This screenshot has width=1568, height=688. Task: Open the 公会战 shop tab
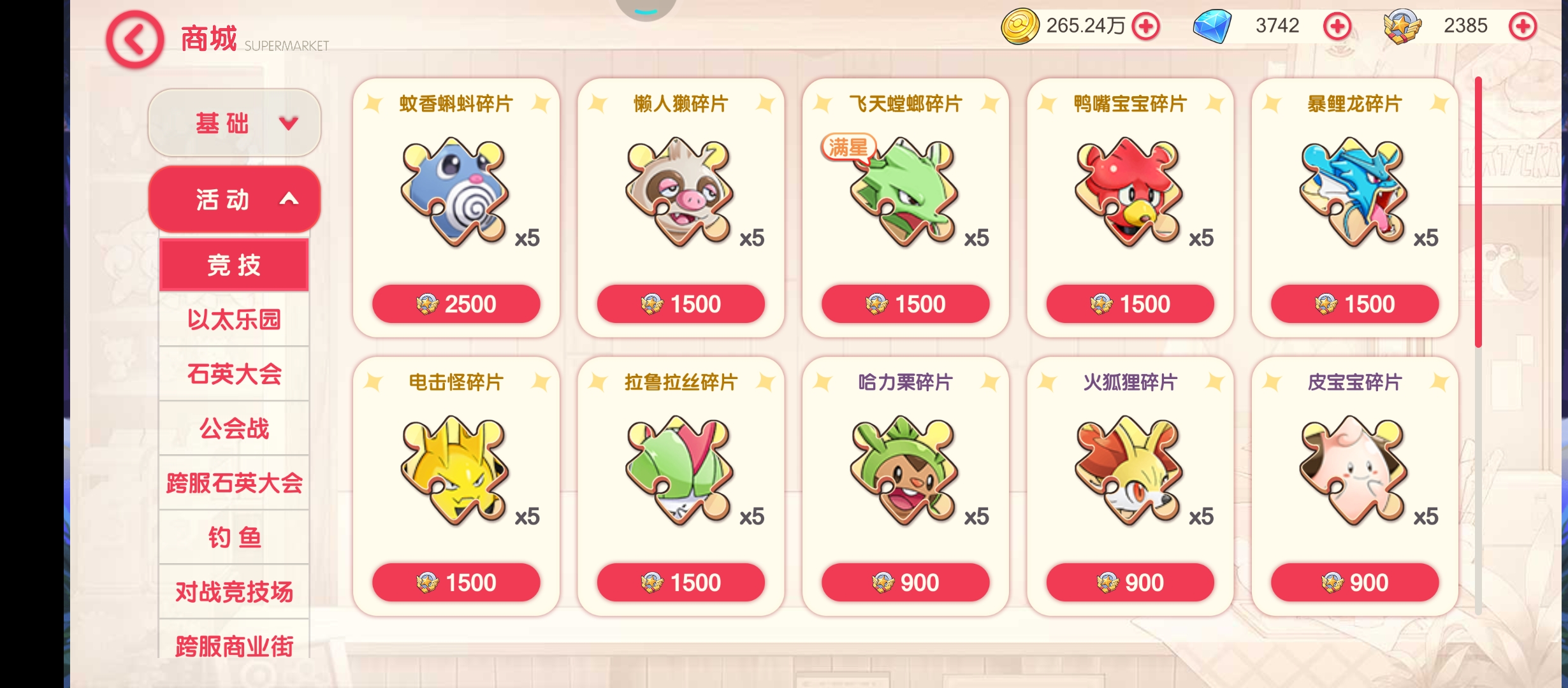pos(234,428)
